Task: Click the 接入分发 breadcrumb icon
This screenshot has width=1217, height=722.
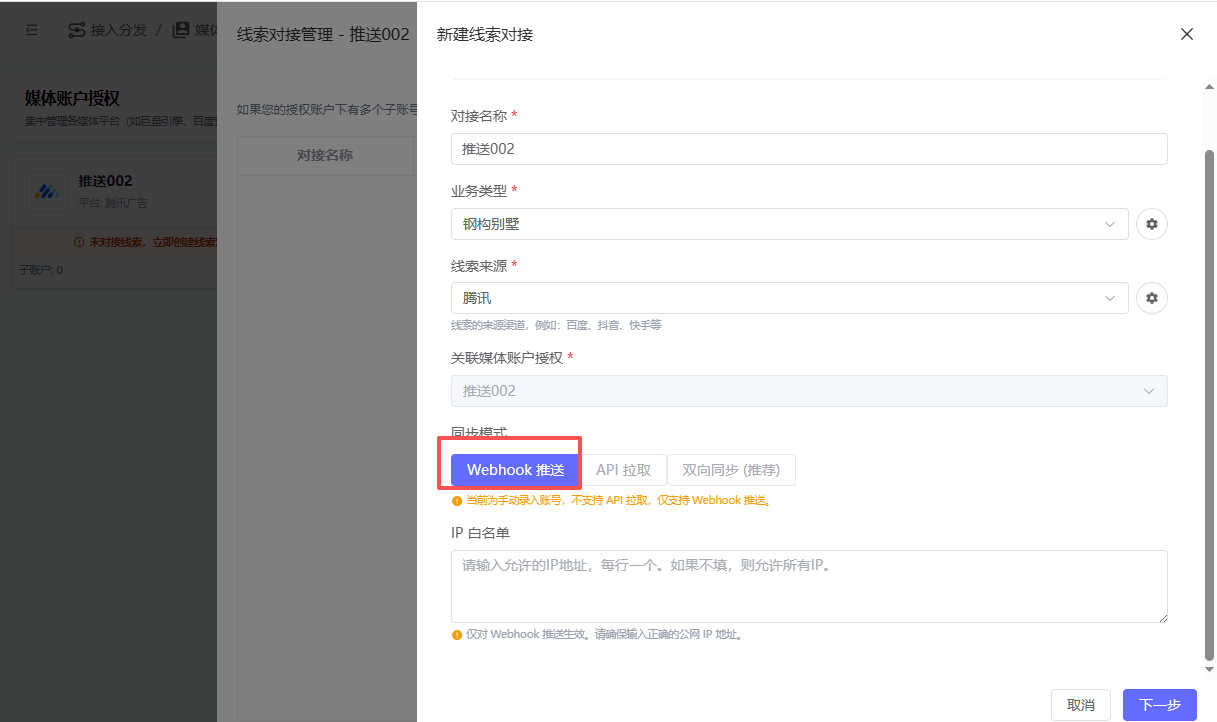Action: [x=76, y=30]
